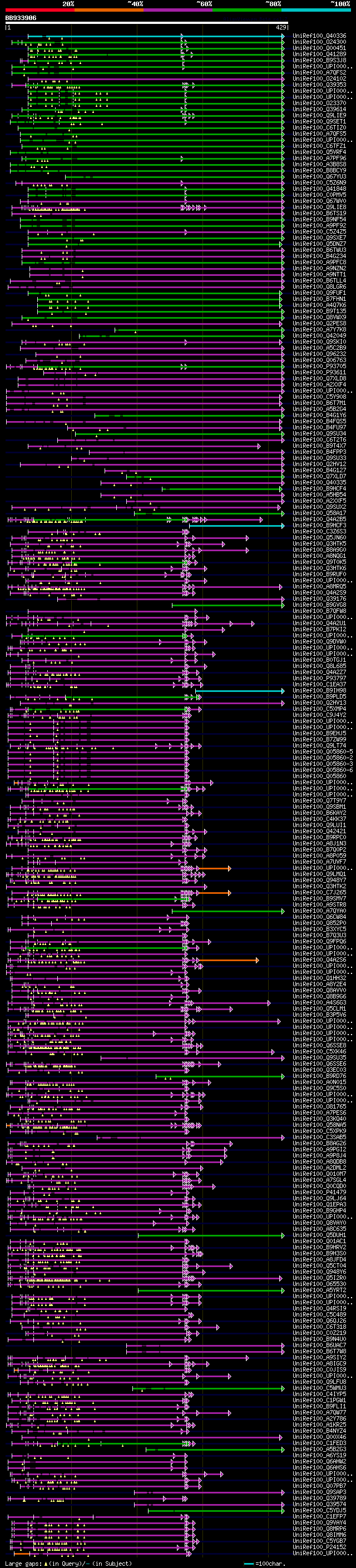Open hit UniRef100_B9T135
Image resolution: width=356 pixels, height=1568 pixels.
pos(319,311)
